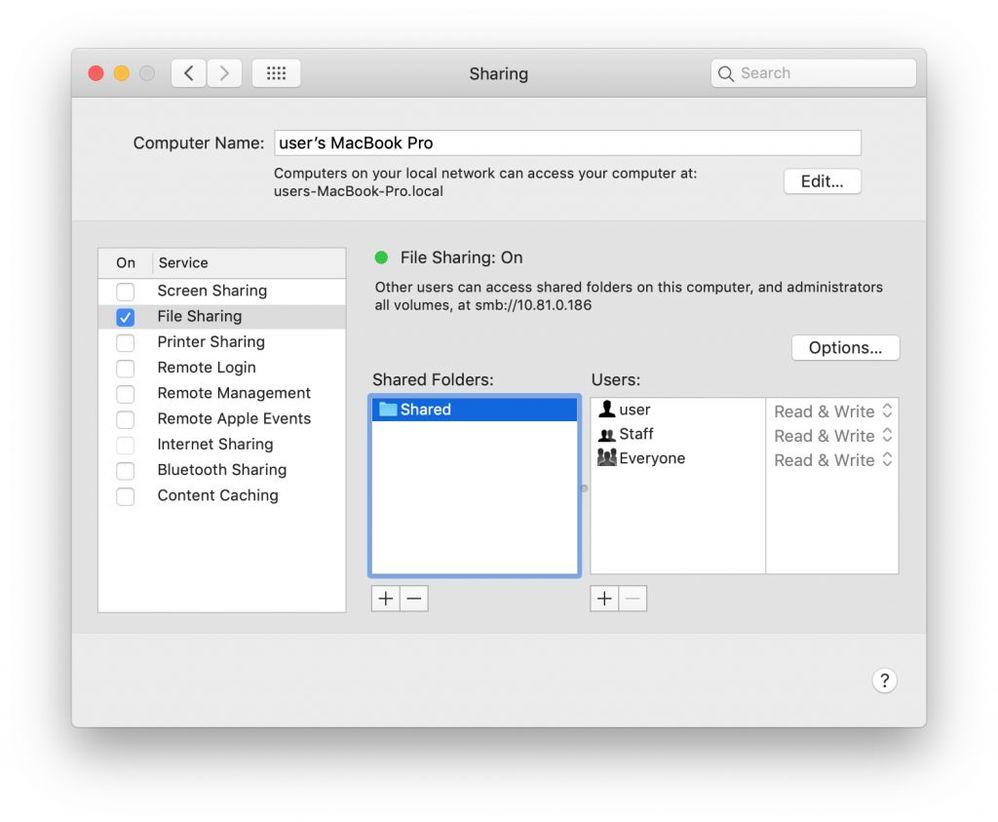Viewport: 998px width, 822px height.
Task: Show all preferences grid icon
Action: (276, 73)
